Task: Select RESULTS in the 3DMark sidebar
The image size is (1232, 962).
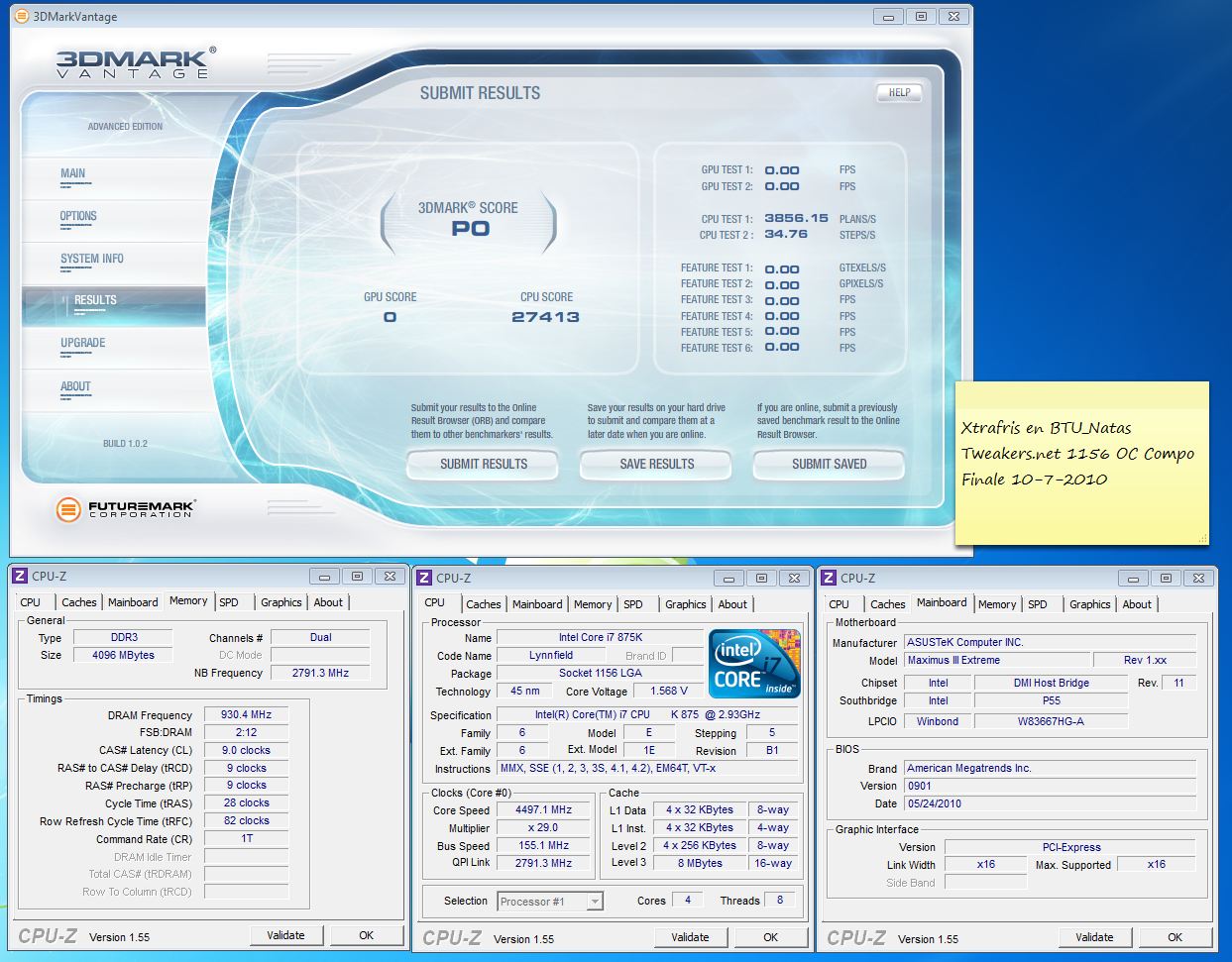Action: (114, 305)
